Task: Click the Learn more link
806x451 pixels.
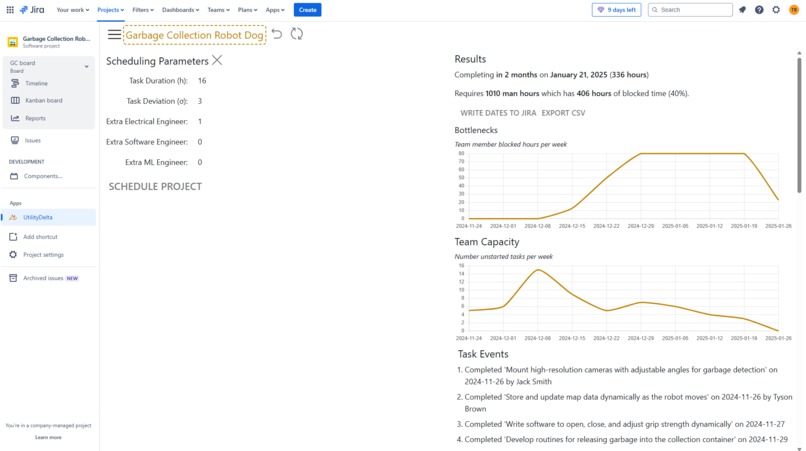Action: point(48,438)
